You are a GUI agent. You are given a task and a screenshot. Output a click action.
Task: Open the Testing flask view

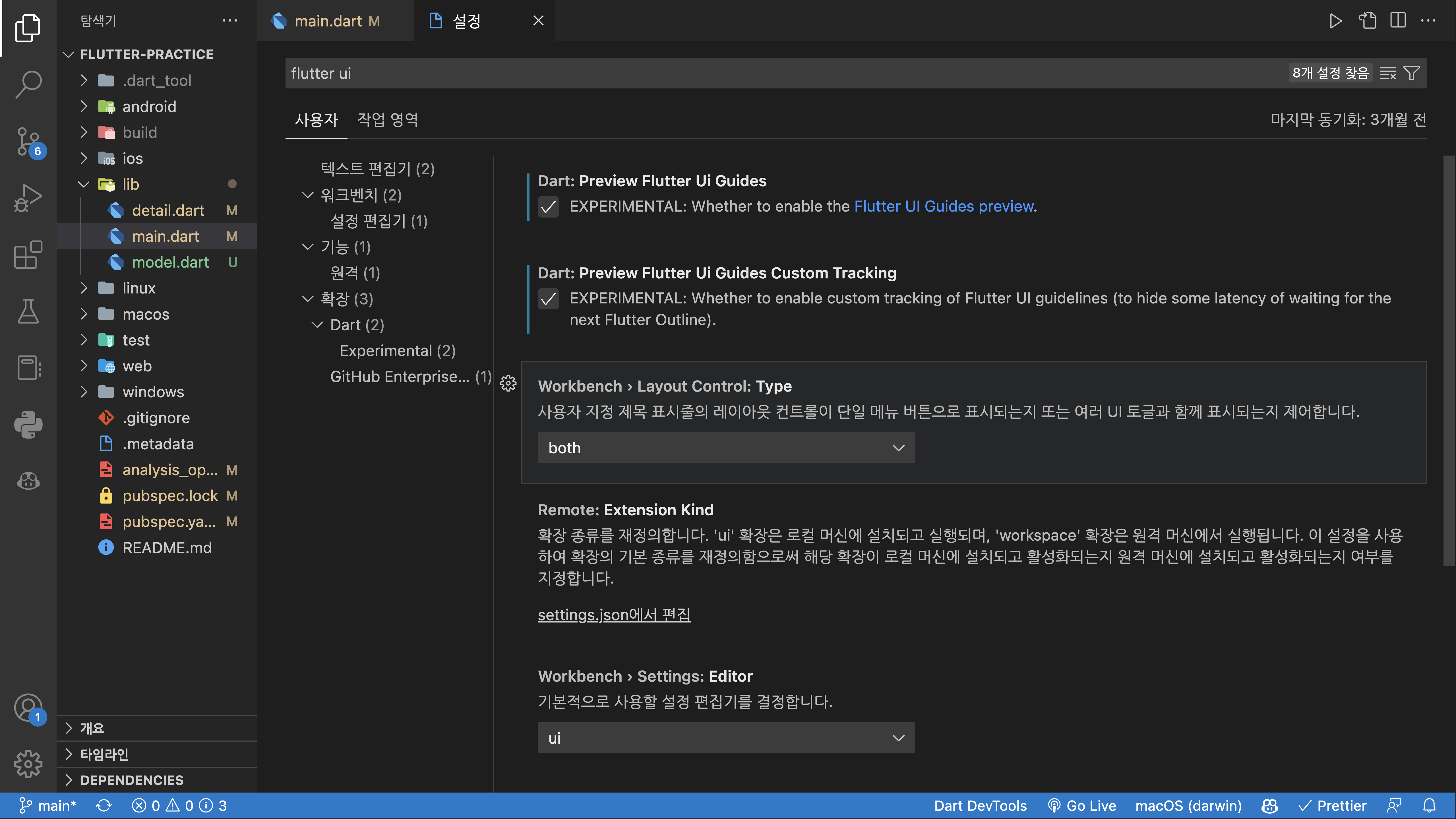point(28,311)
